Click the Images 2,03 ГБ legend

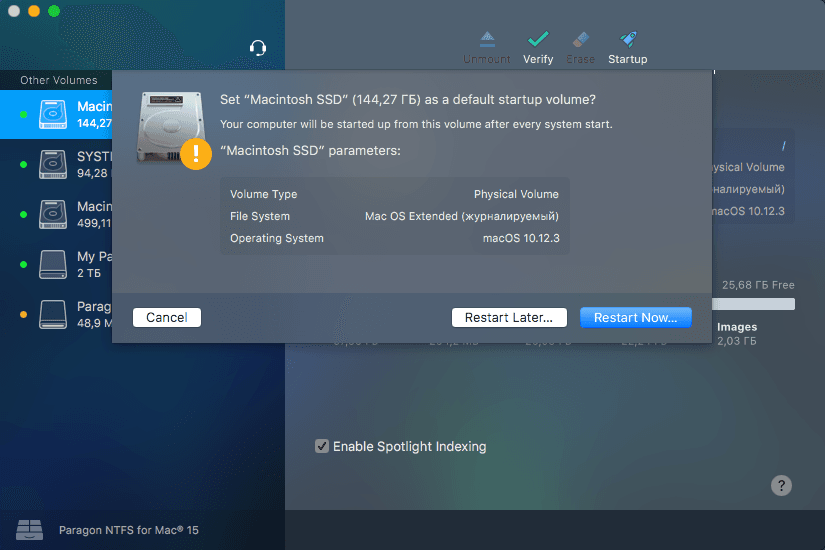(x=737, y=334)
